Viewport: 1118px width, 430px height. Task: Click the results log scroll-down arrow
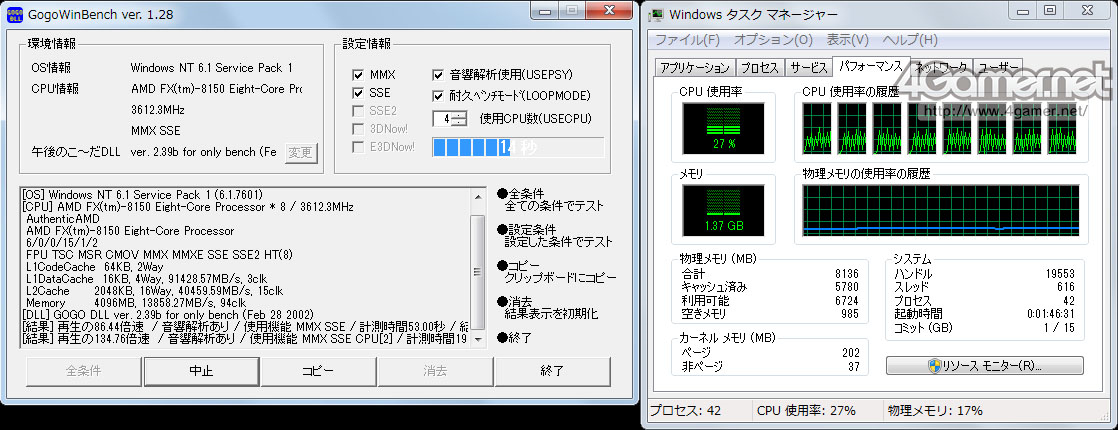pos(478,339)
